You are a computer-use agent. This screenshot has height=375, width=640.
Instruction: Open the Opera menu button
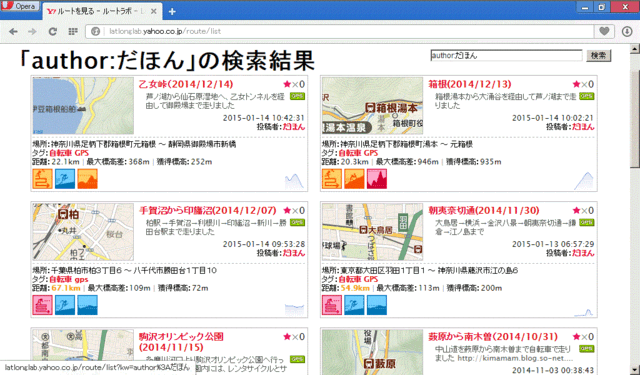pyautogui.click(x=20, y=6)
